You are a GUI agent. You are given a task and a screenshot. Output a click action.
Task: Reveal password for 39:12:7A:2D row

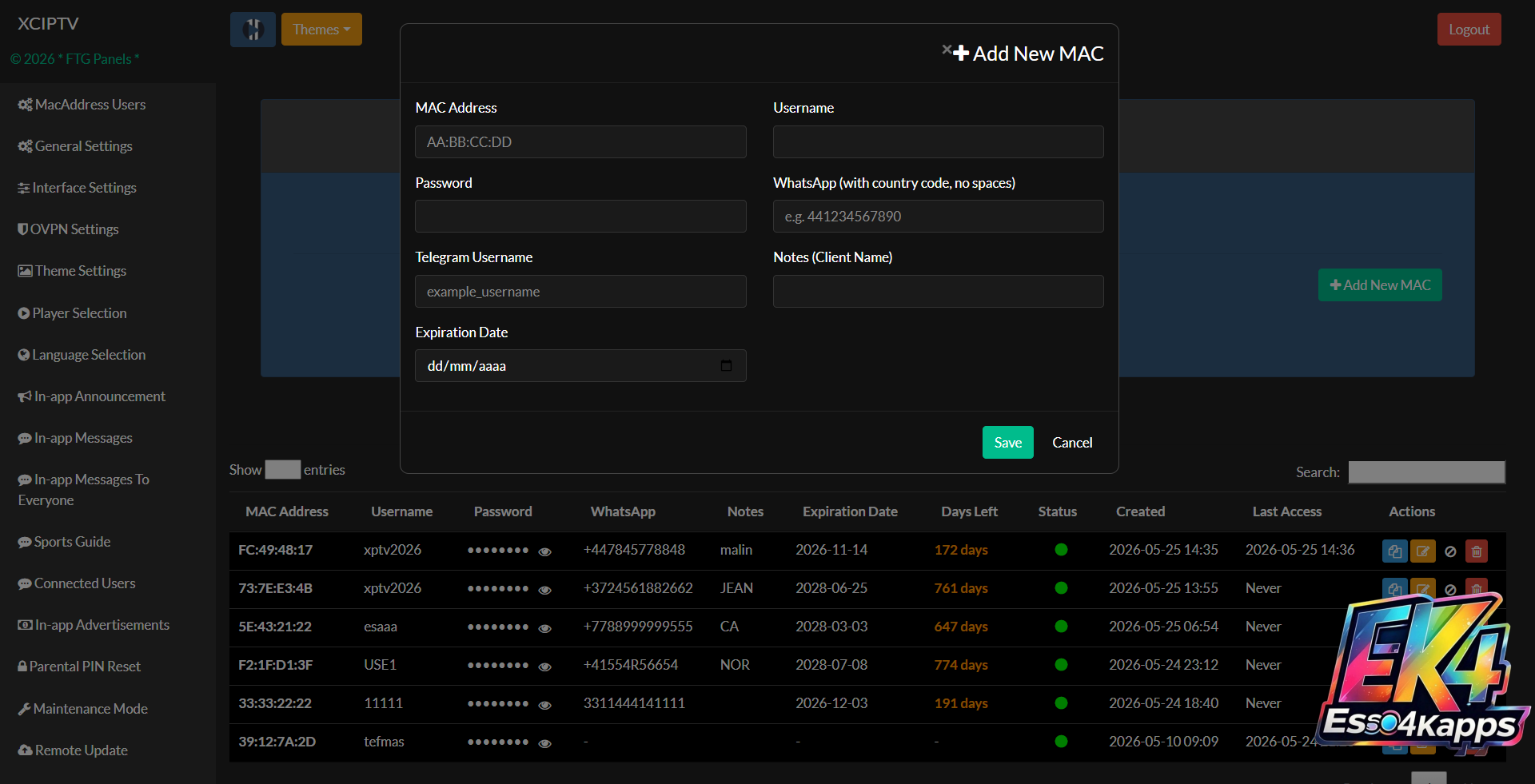(x=545, y=743)
